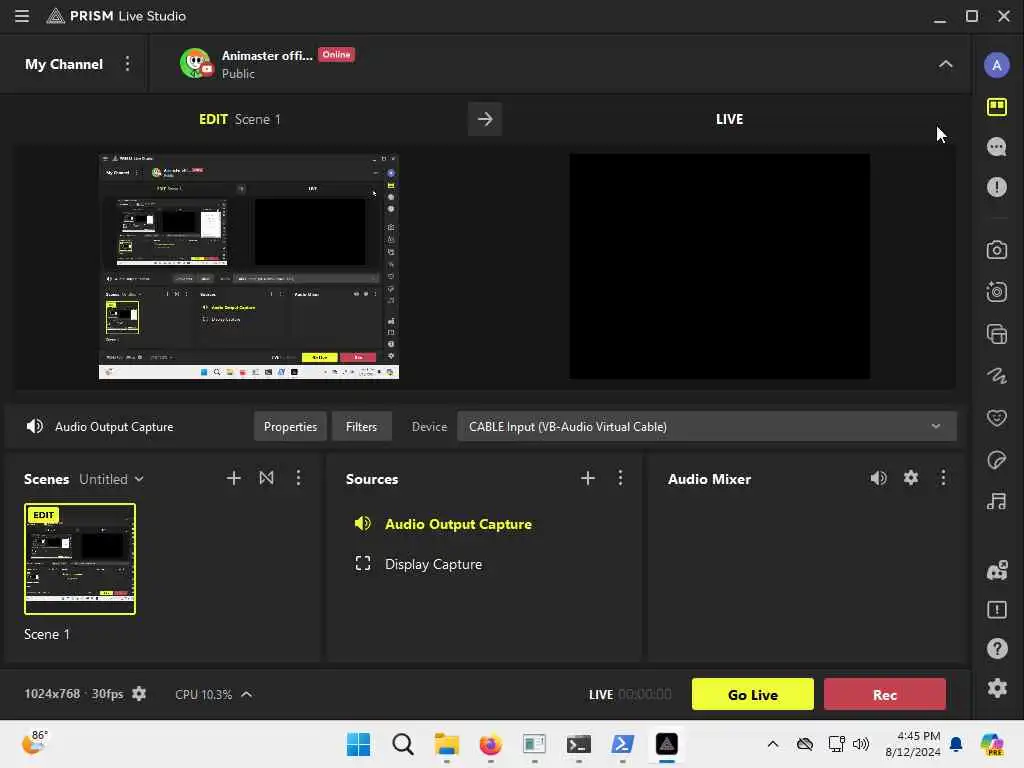Open the hamburger main menu

click(22, 16)
